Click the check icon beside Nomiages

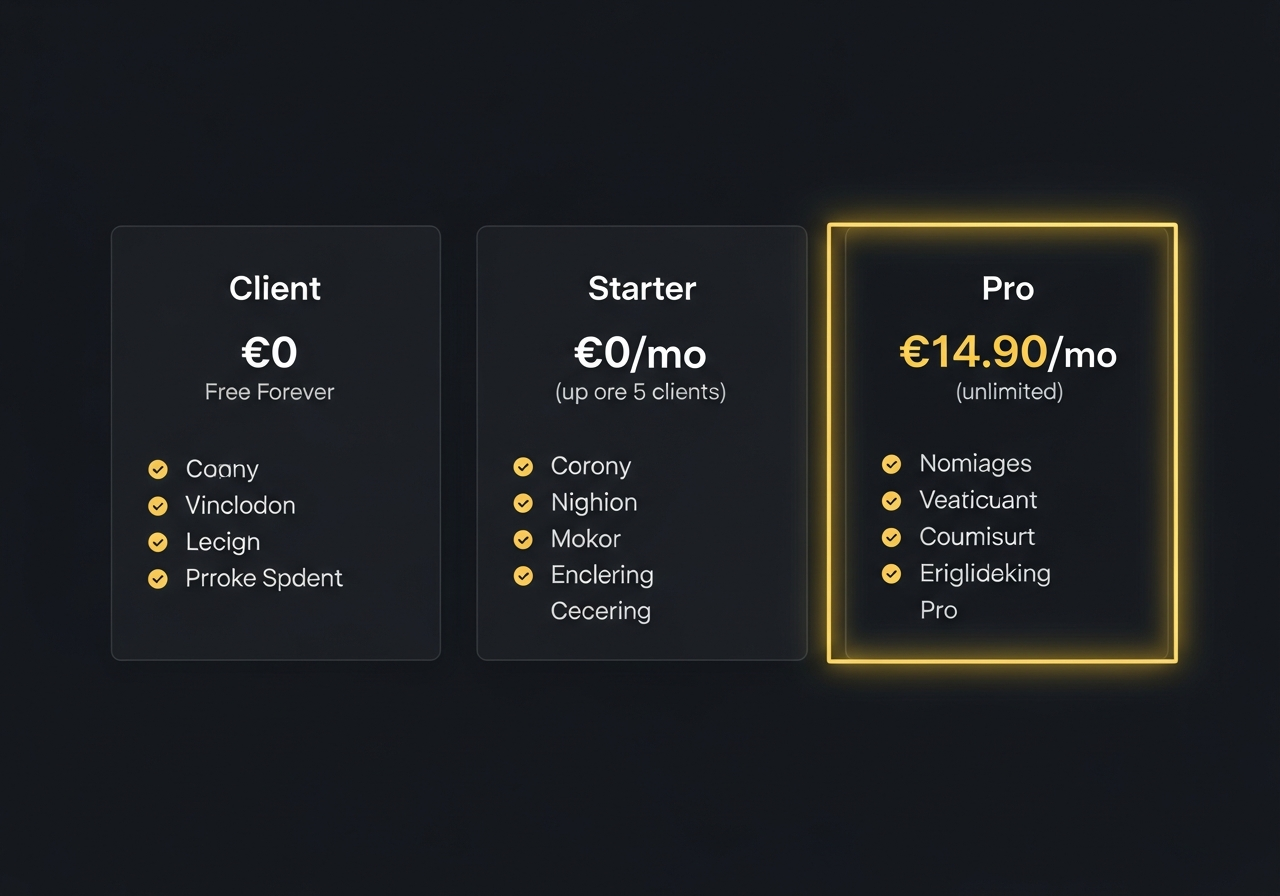click(x=890, y=463)
